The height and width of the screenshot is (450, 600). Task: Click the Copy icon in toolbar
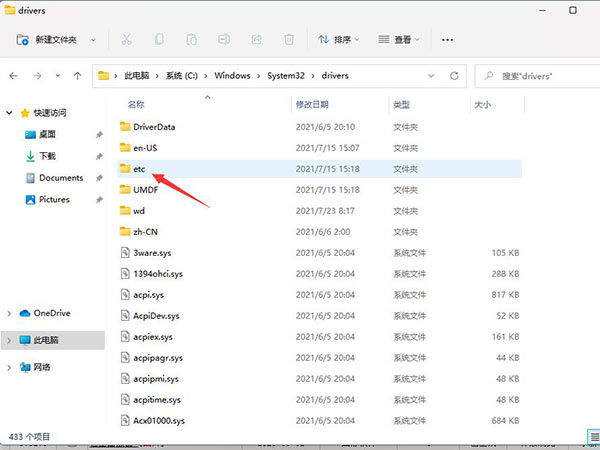tap(159, 40)
